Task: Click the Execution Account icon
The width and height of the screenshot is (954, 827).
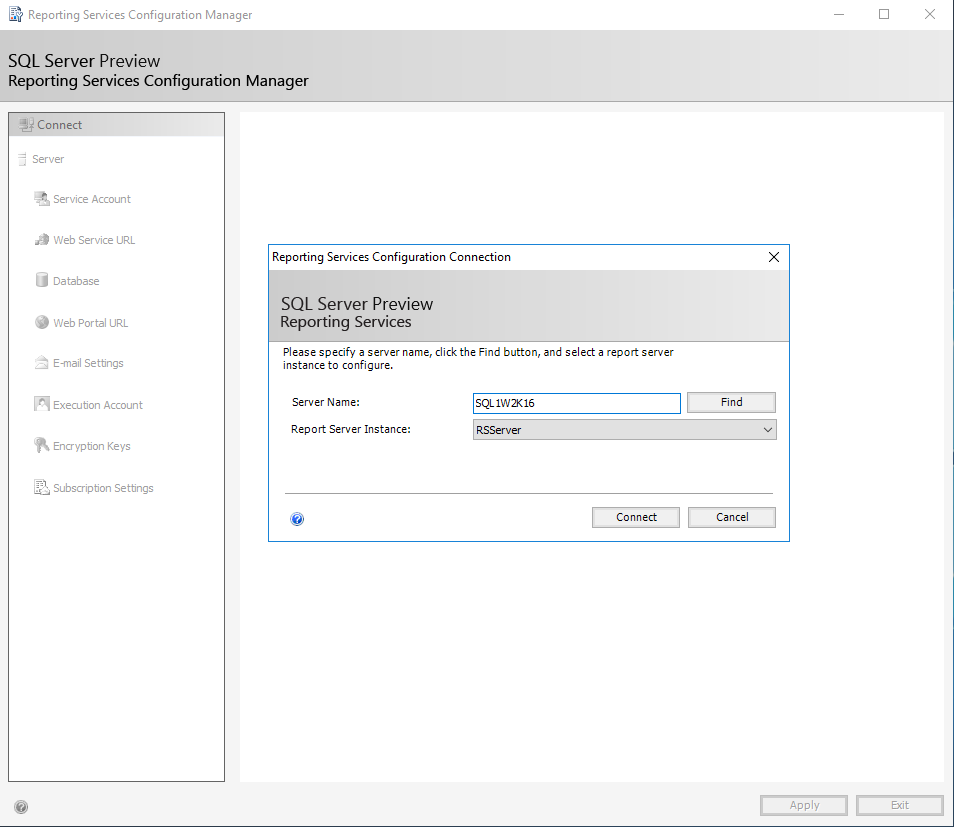Action: pyautogui.click(x=41, y=404)
